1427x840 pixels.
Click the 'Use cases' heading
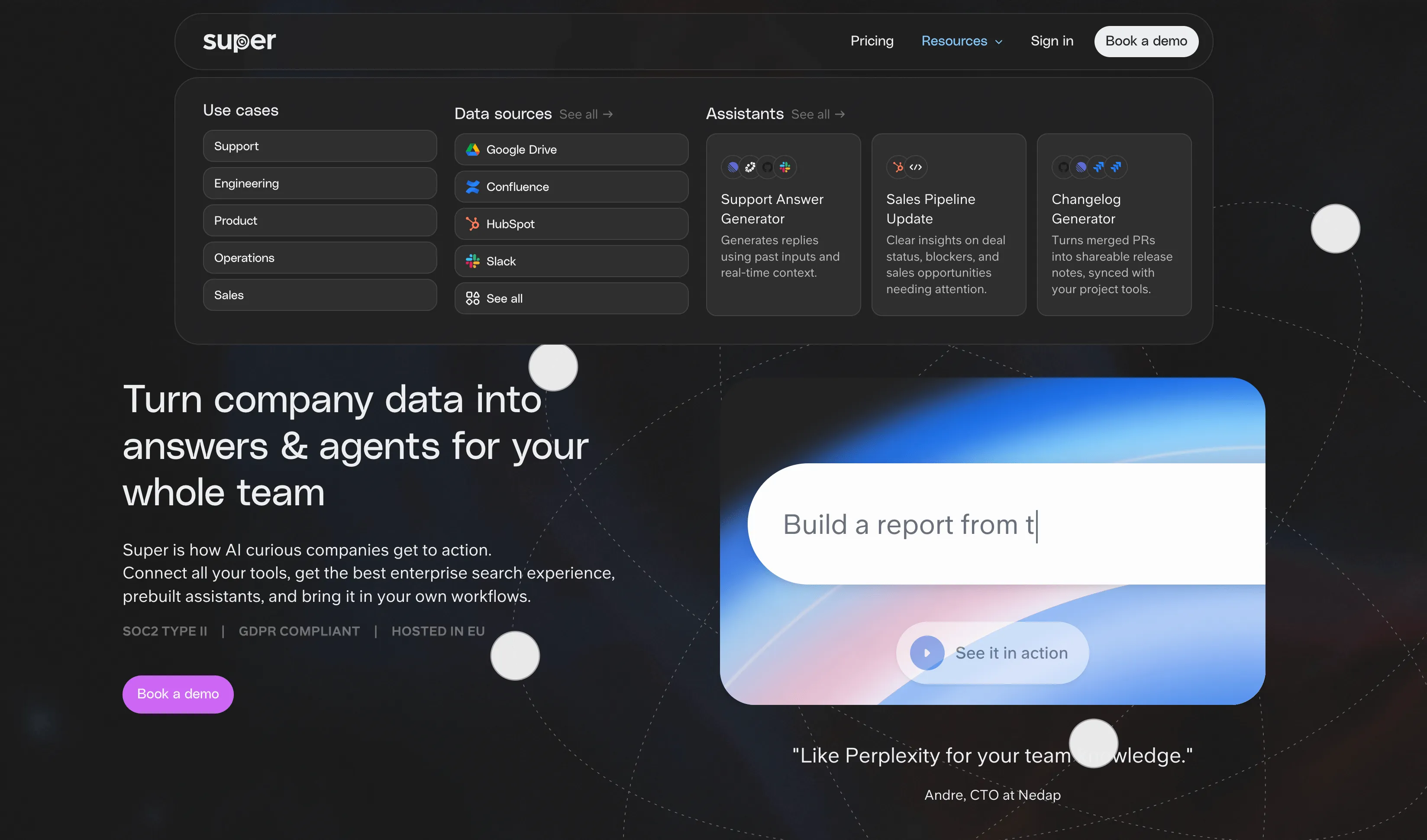coord(241,110)
